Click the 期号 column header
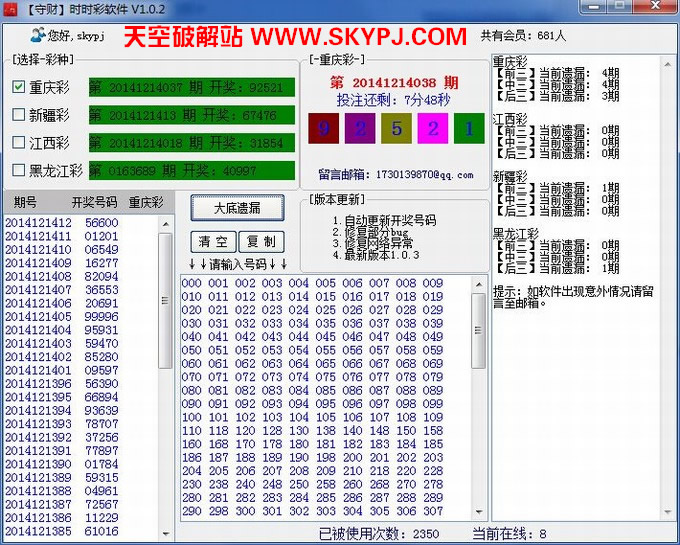 click(x=25, y=202)
